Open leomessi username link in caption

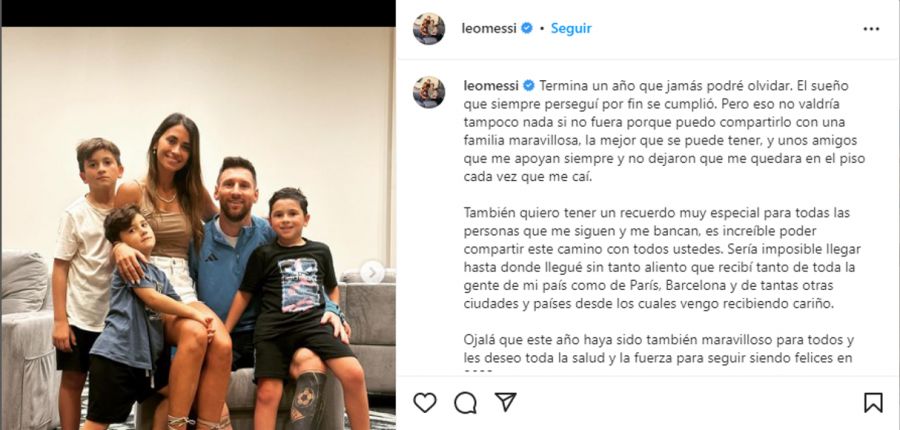pos(491,86)
